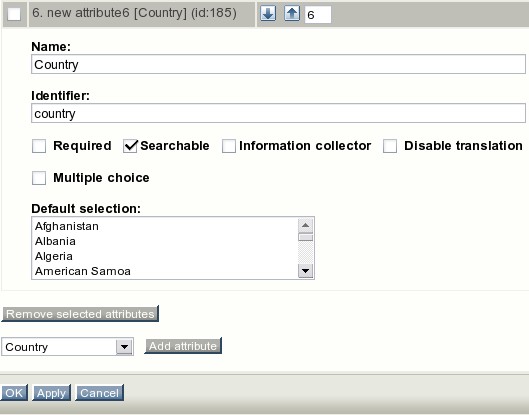Click the default selection list scroll up arrow
The image size is (529, 415).
click(306, 225)
